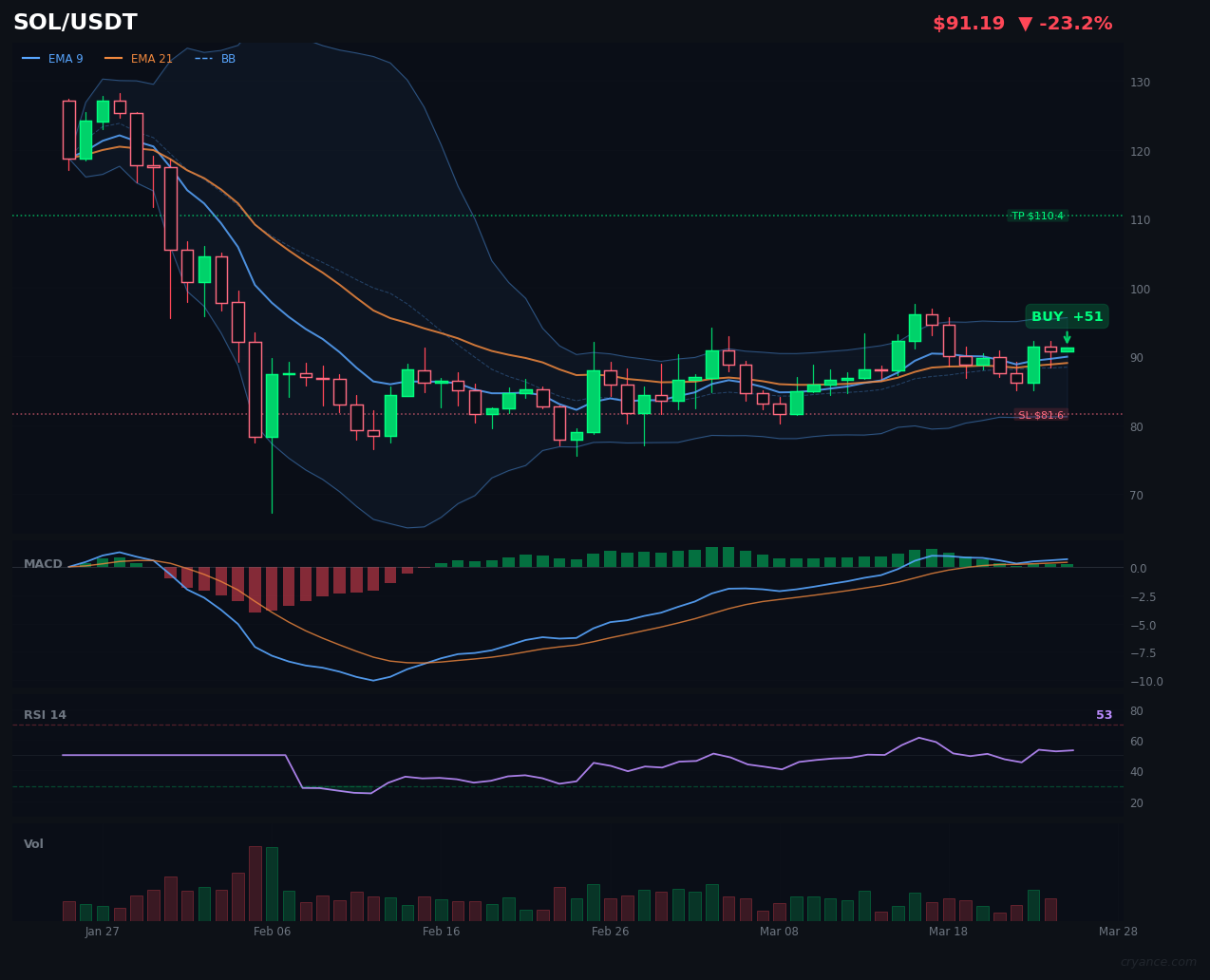Click the dashed BB indicator icon in legend
Viewport: 1210px width, 980px height.
pyautogui.click(x=203, y=58)
